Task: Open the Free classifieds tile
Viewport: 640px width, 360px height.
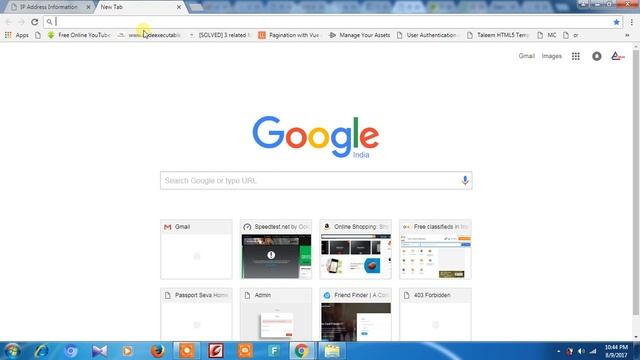Action: (x=435, y=249)
